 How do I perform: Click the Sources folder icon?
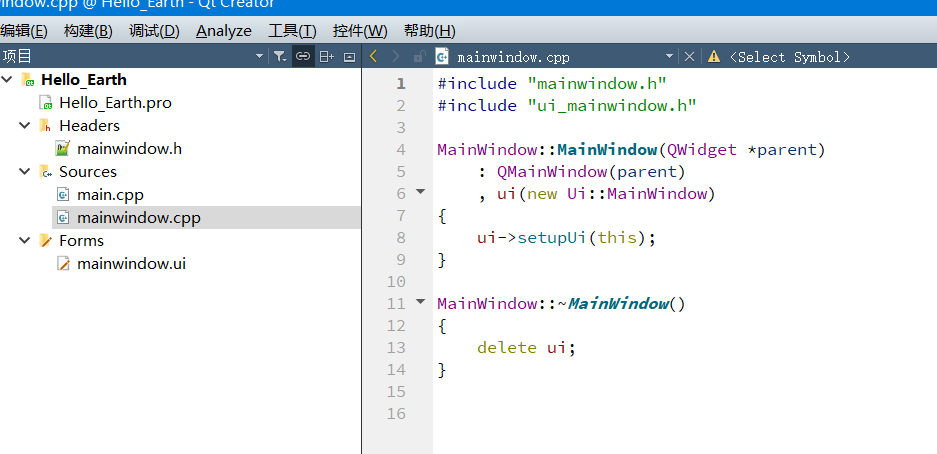(x=45, y=171)
